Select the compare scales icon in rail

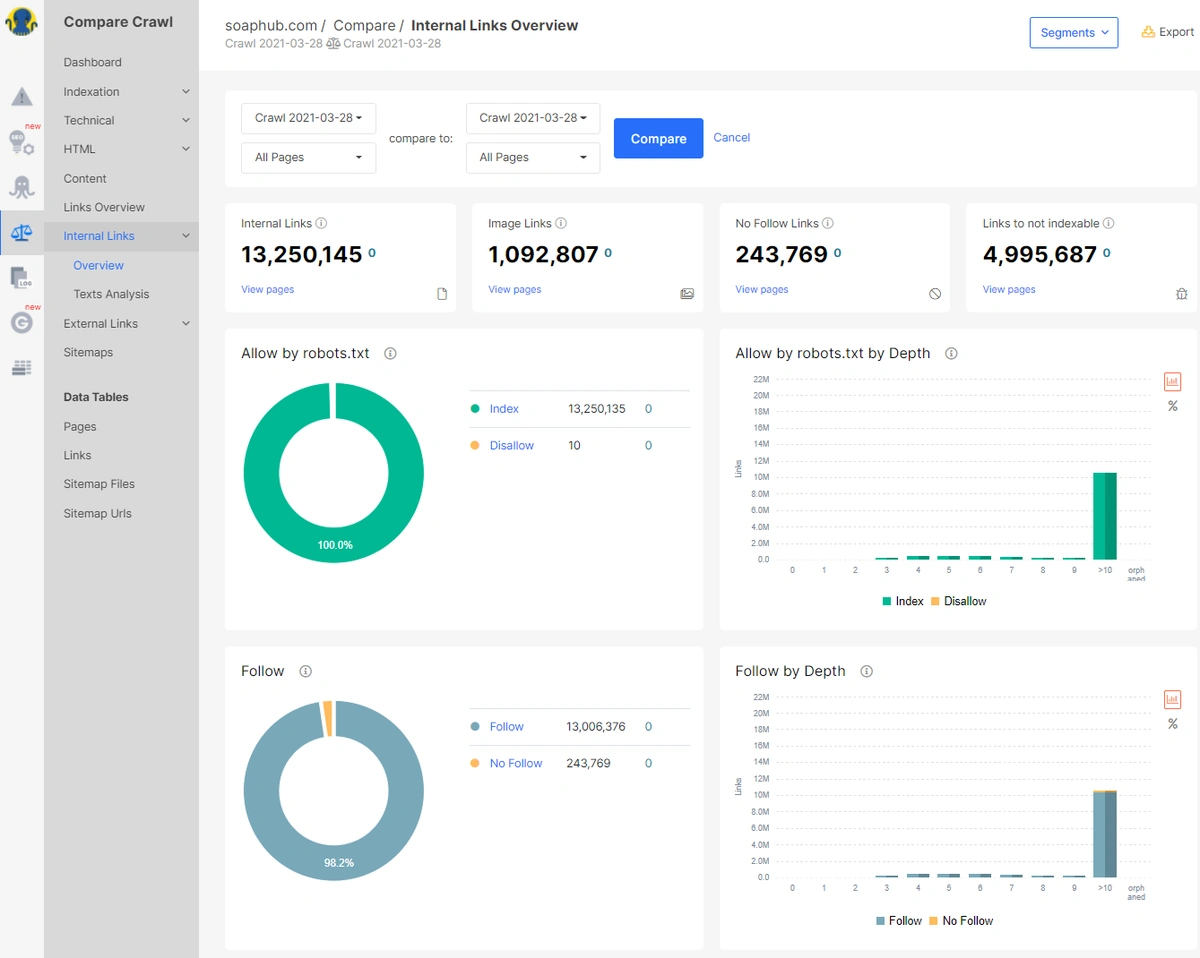[21, 233]
